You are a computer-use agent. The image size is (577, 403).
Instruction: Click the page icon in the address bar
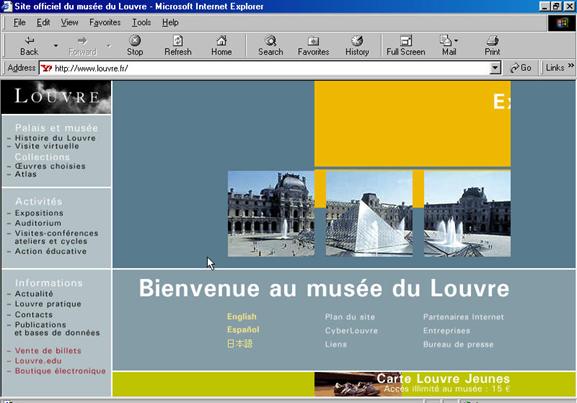tap(46, 68)
